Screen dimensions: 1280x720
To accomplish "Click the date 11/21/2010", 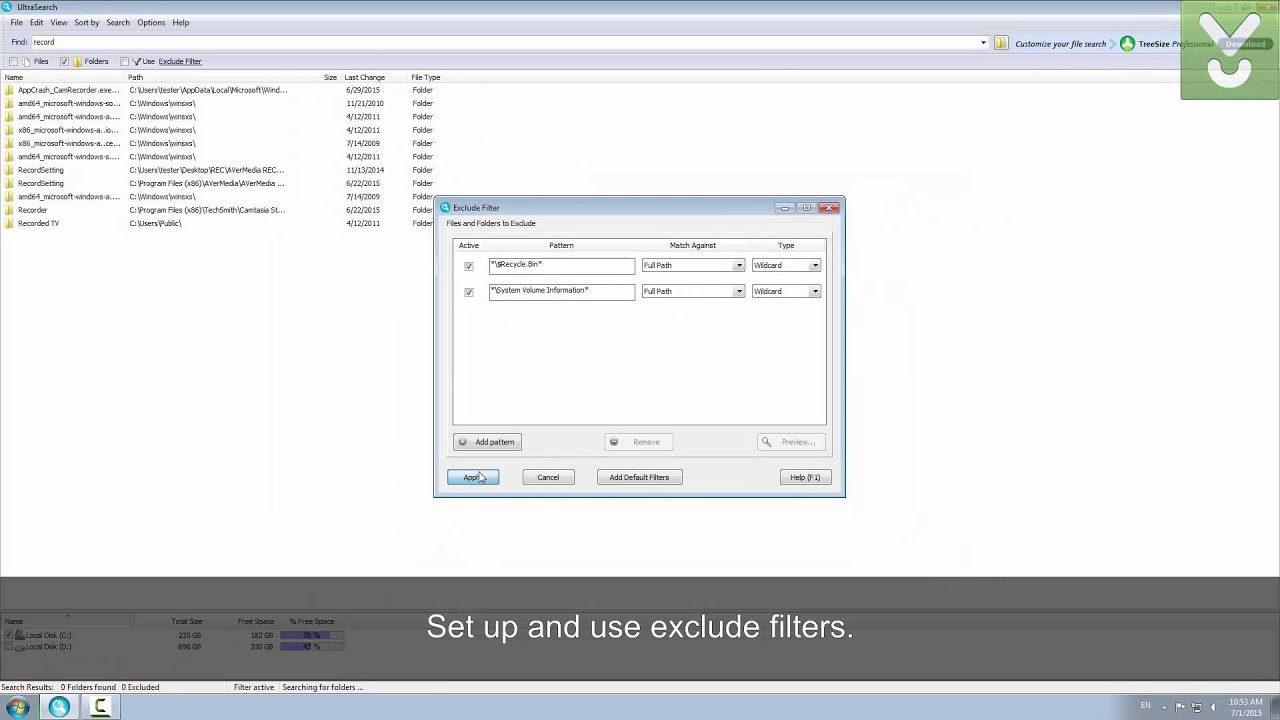I will point(365,103).
